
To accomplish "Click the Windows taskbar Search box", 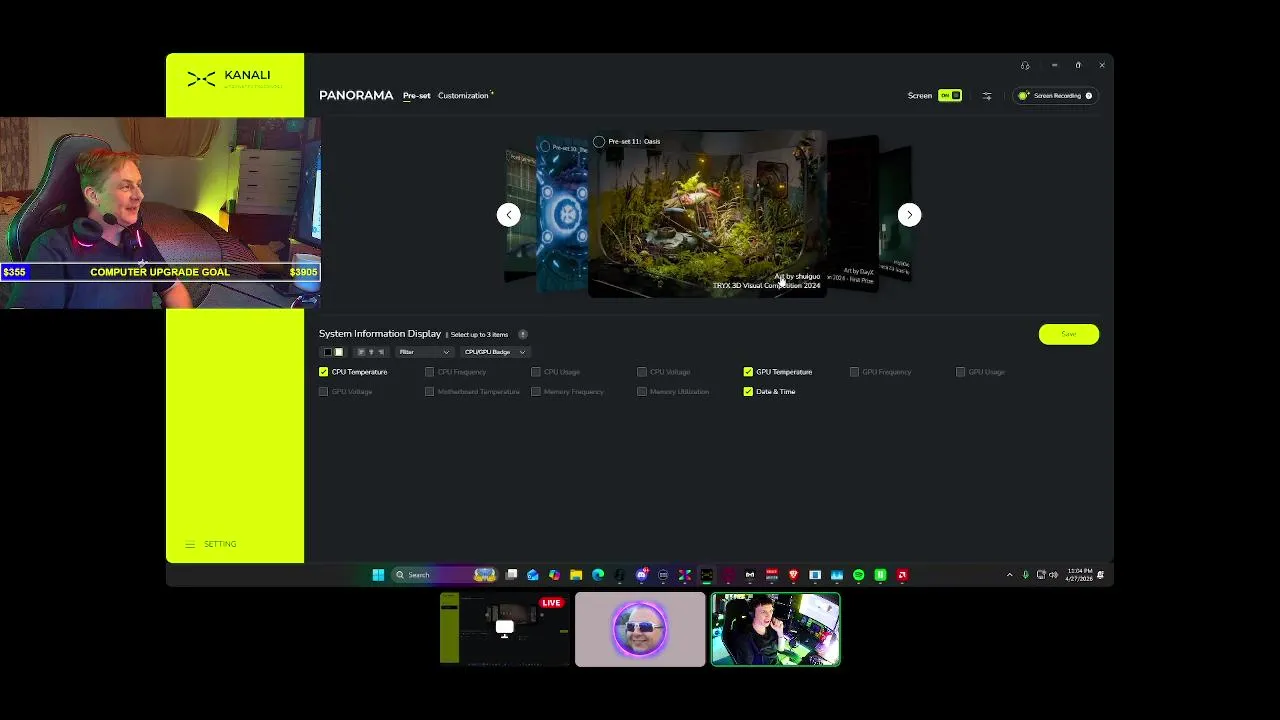I will coord(443,575).
